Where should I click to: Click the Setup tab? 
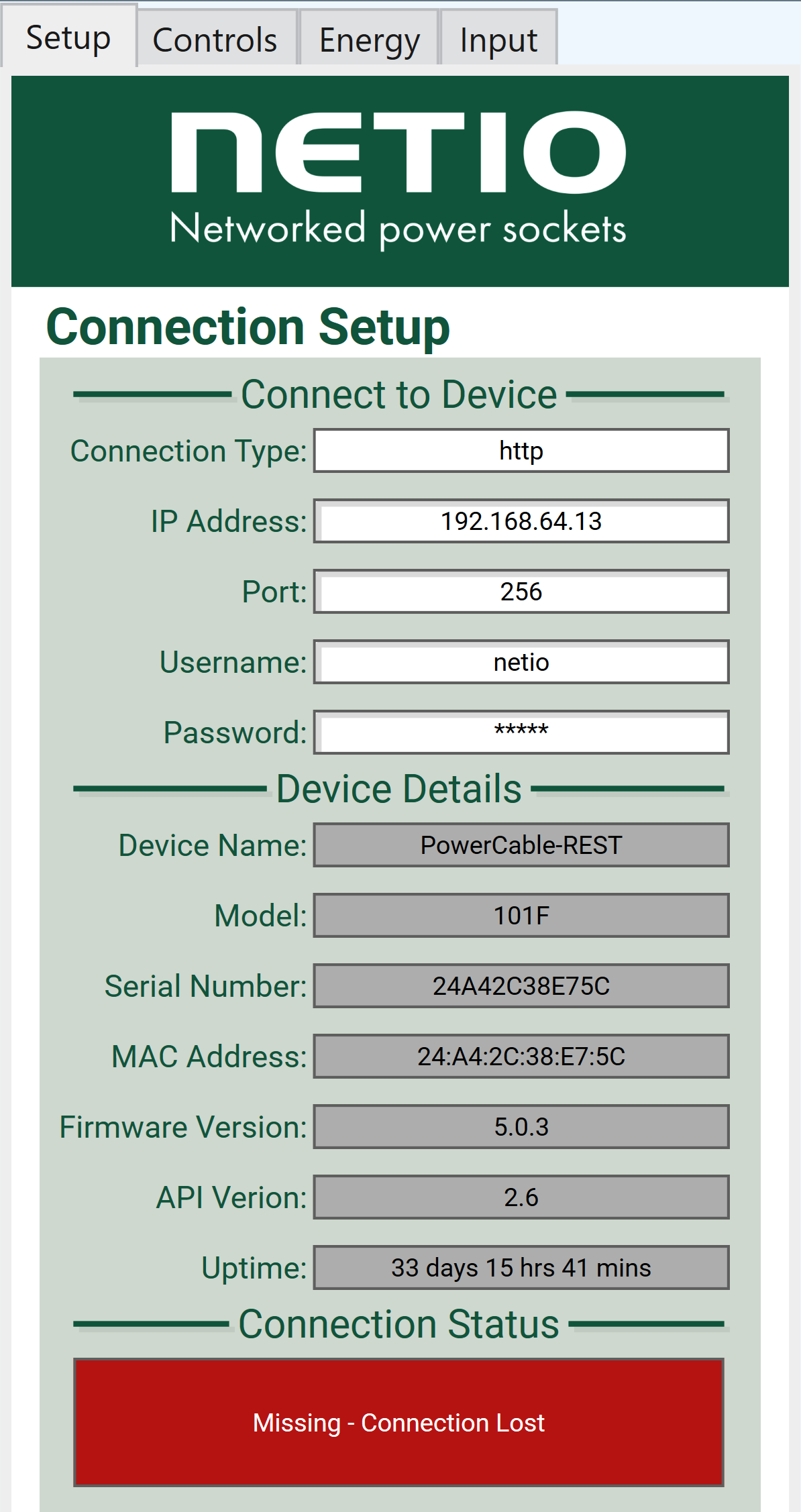click(68, 36)
